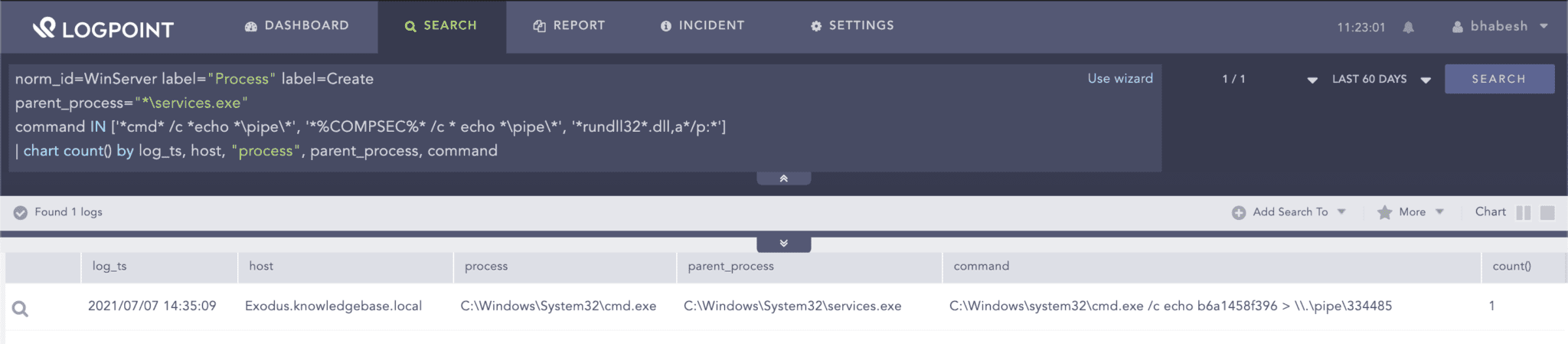
Task: Click the LogPoint logo
Action: tap(103, 28)
